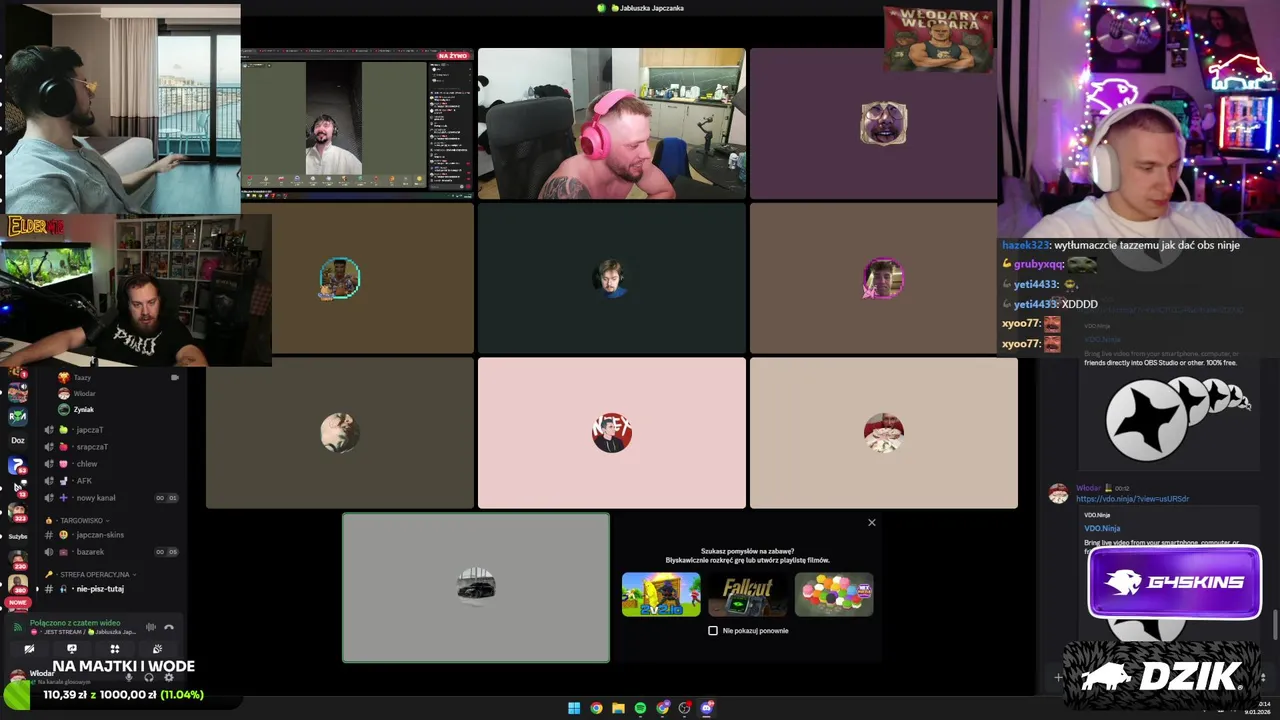Mute microphone in user panel

129,677
